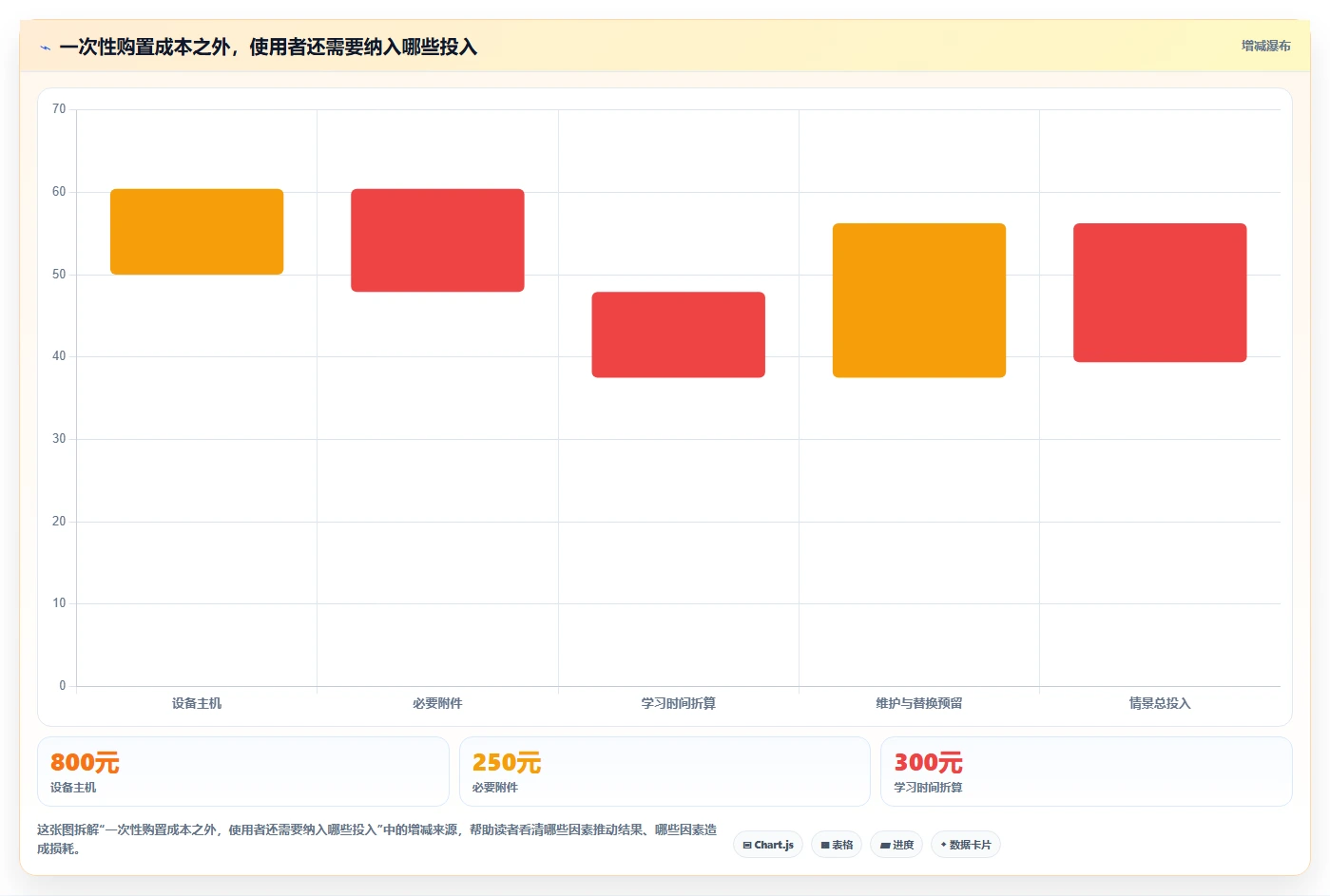
Task: Click the y-axis value 30
Action: [59, 439]
